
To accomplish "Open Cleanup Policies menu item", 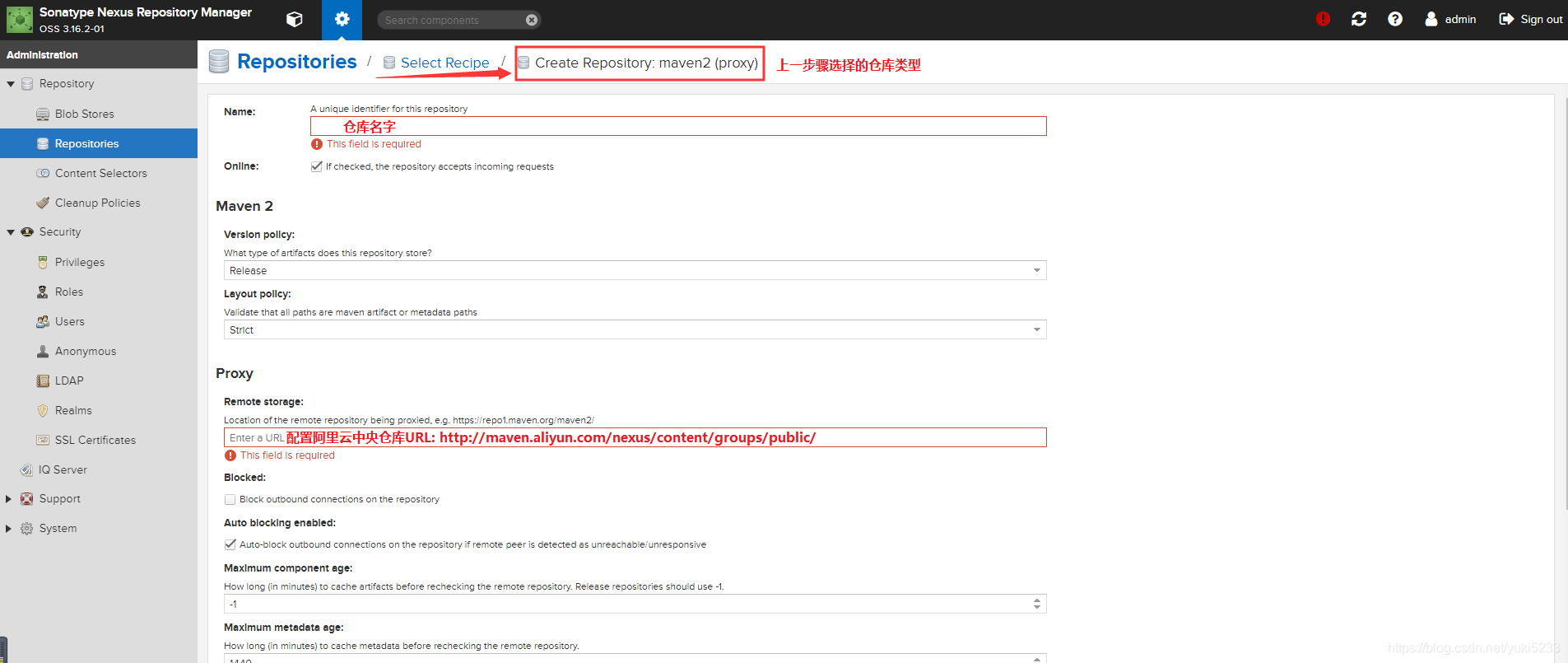I will pyautogui.click(x=99, y=203).
